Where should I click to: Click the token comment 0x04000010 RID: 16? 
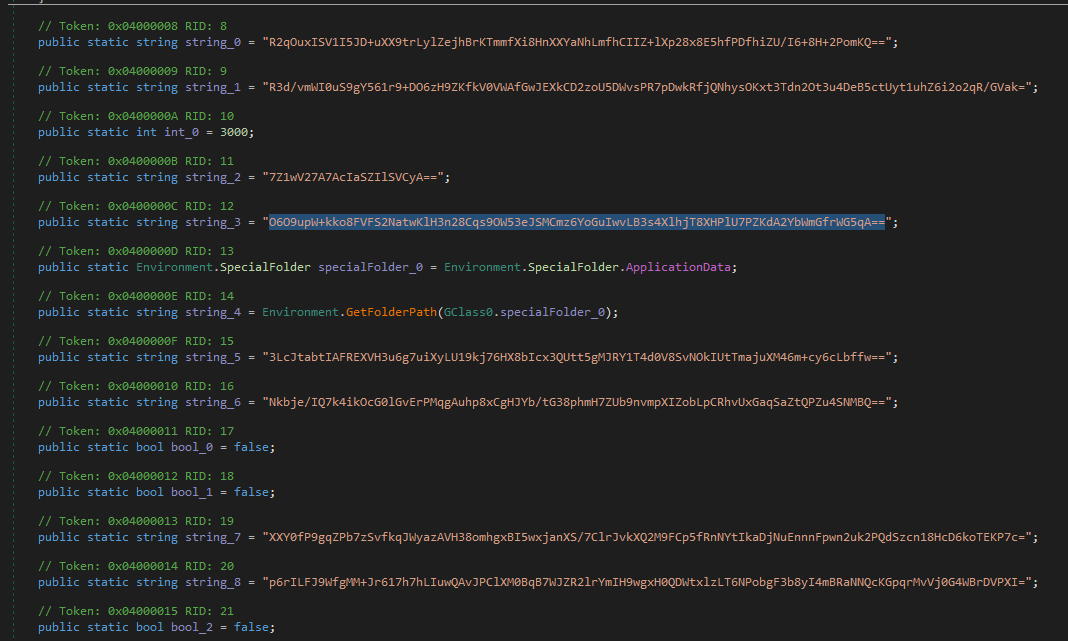tap(136, 386)
